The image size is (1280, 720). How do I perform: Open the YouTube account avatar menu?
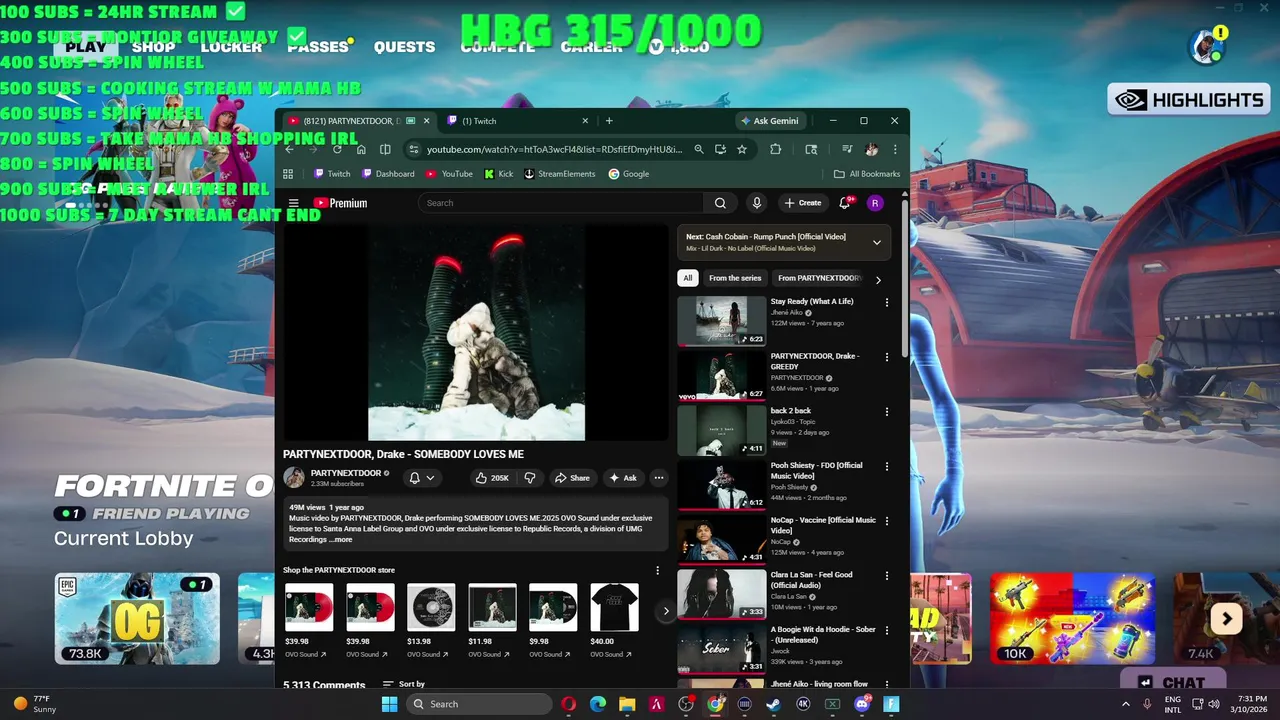[875, 203]
